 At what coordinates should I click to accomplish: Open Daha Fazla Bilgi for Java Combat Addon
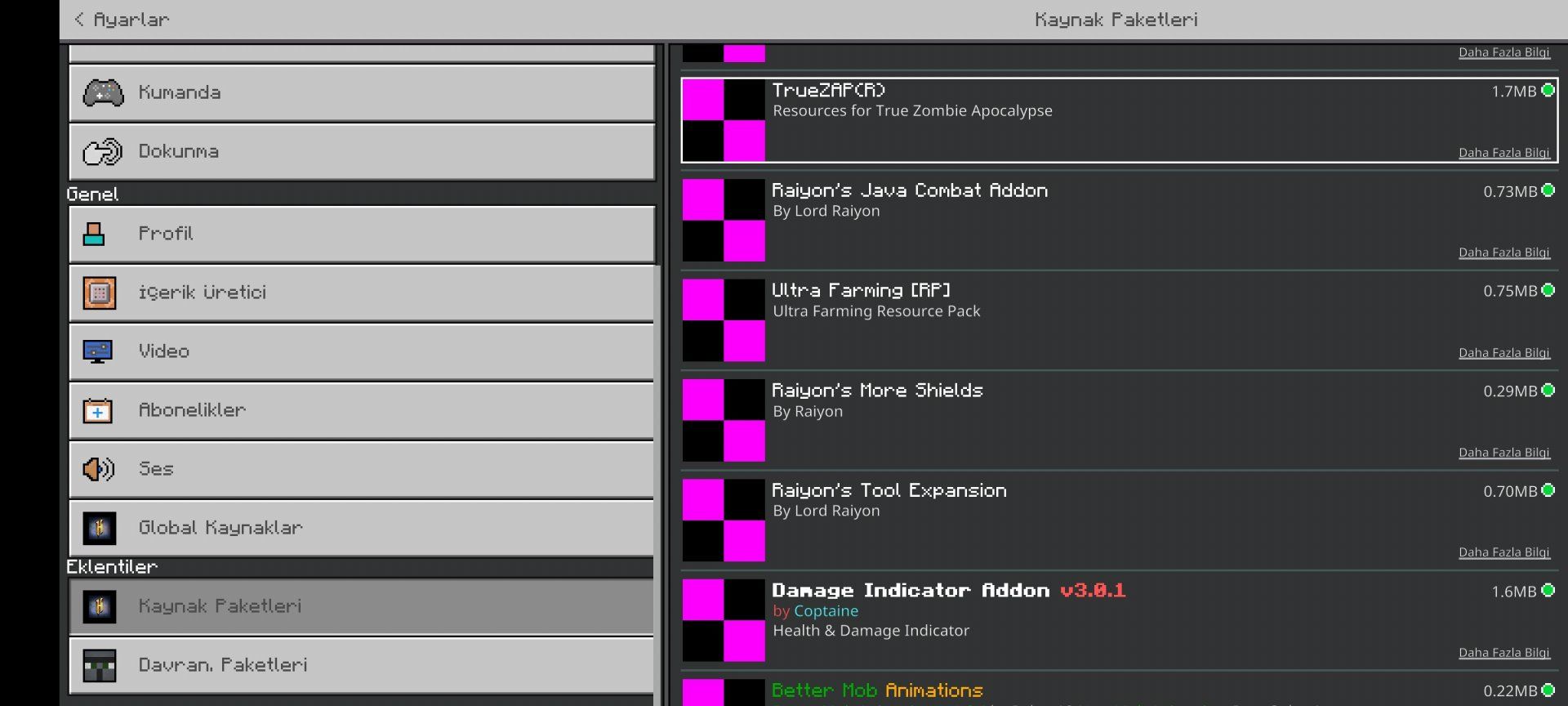click(1504, 252)
